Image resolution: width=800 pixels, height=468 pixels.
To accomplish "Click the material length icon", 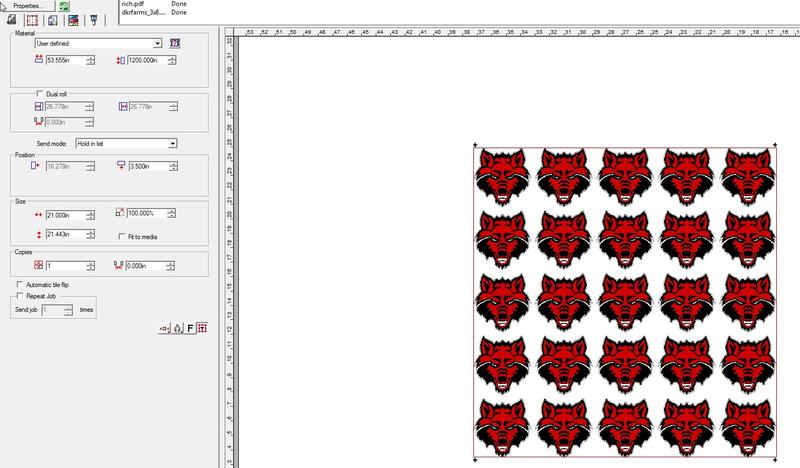I will point(120,60).
